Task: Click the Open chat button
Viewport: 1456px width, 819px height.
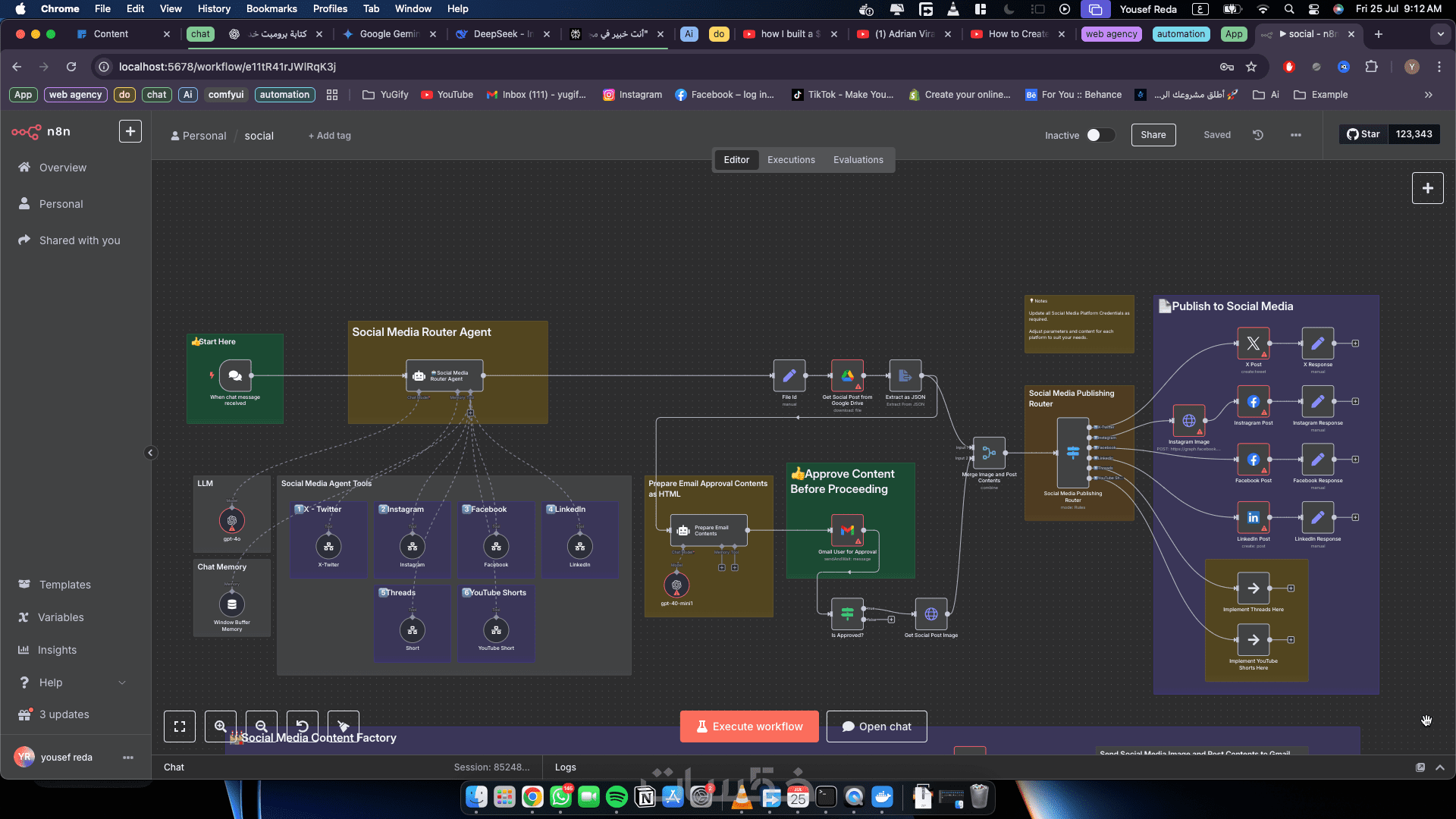Action: pos(877,726)
